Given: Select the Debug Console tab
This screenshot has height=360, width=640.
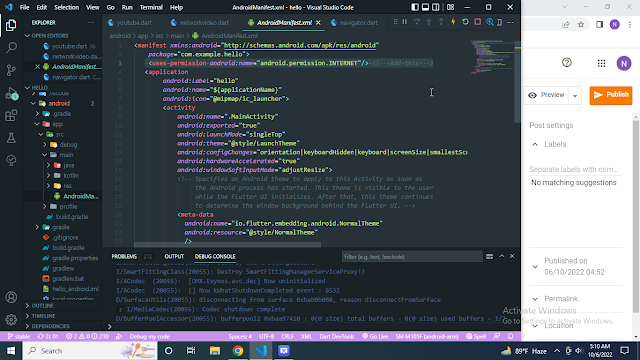Looking at the screenshot, I should [x=215, y=256].
